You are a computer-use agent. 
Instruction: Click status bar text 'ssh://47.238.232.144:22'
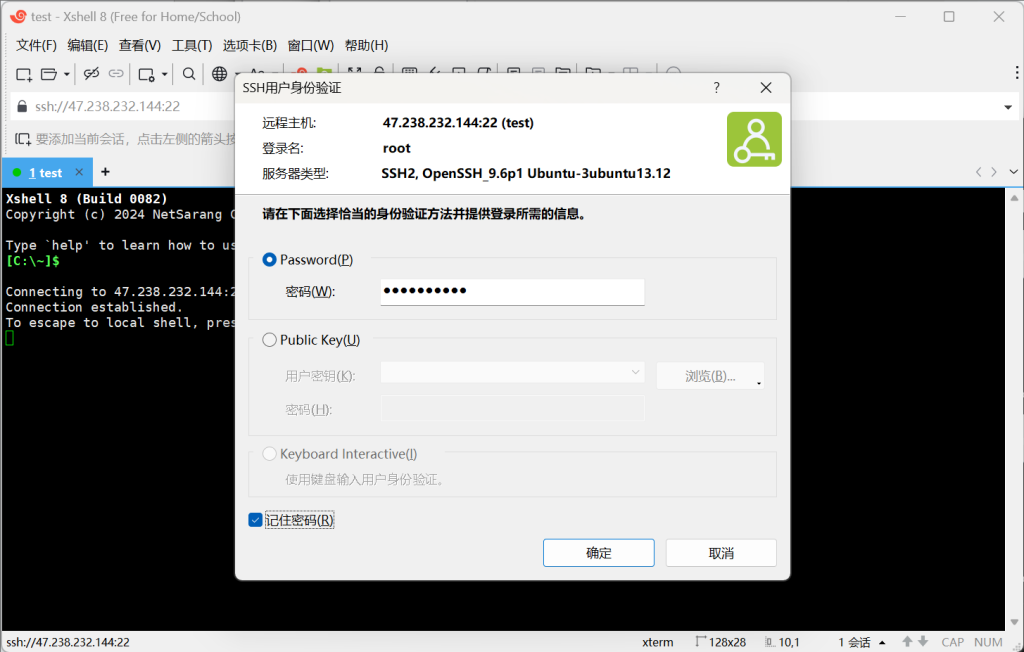click(68, 642)
